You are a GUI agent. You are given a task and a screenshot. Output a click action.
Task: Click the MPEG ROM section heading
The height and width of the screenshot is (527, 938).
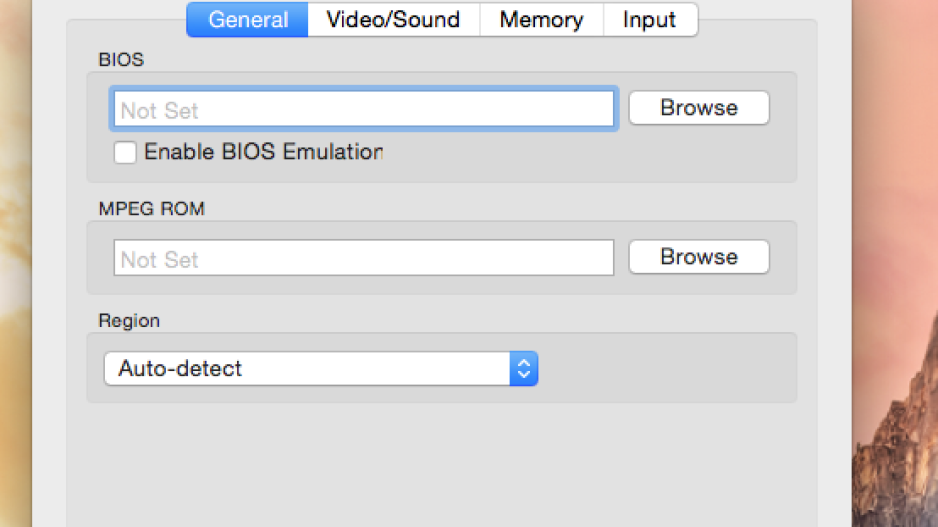tap(152, 209)
